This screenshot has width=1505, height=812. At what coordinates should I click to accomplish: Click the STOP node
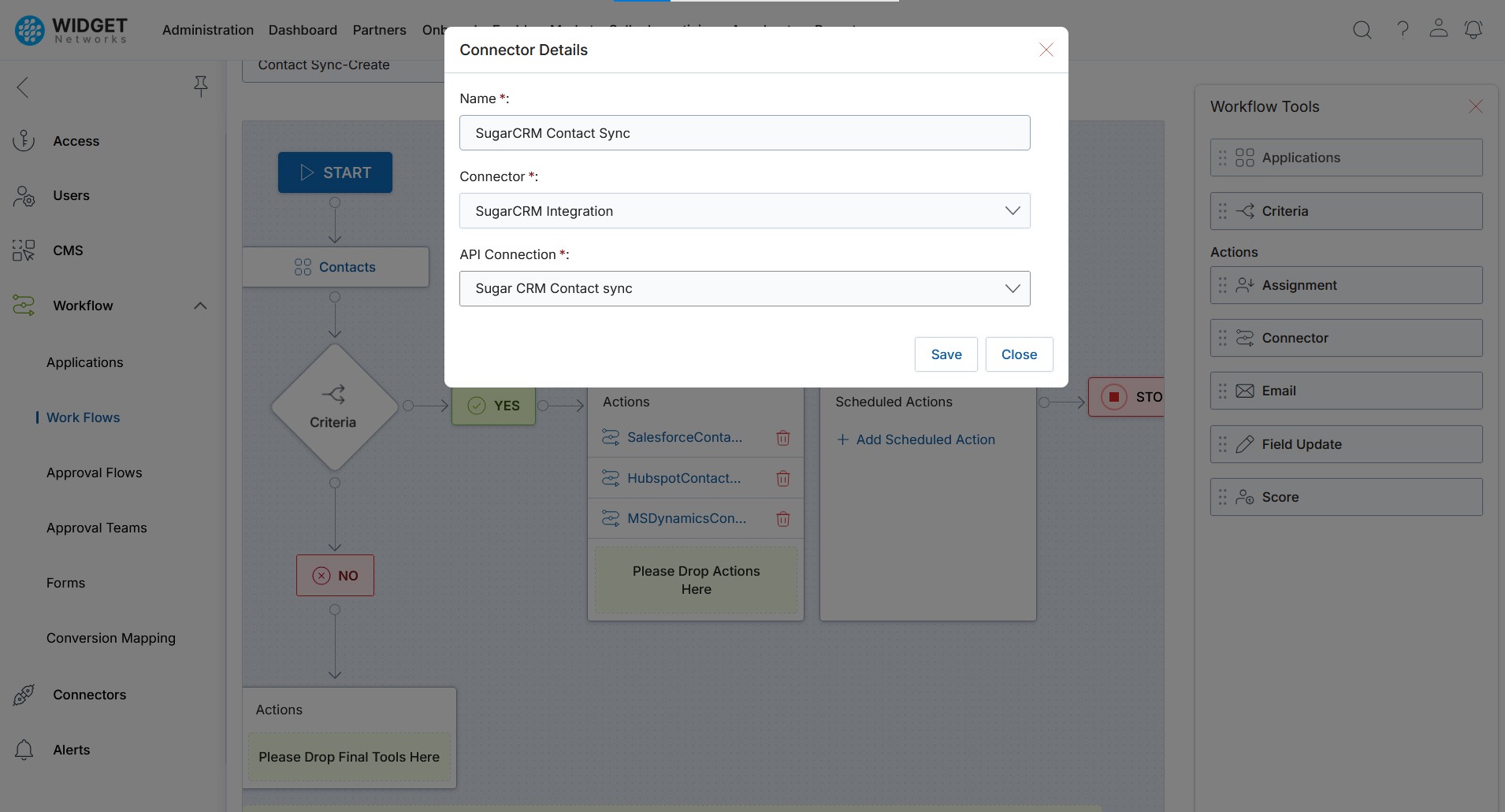(1126, 397)
